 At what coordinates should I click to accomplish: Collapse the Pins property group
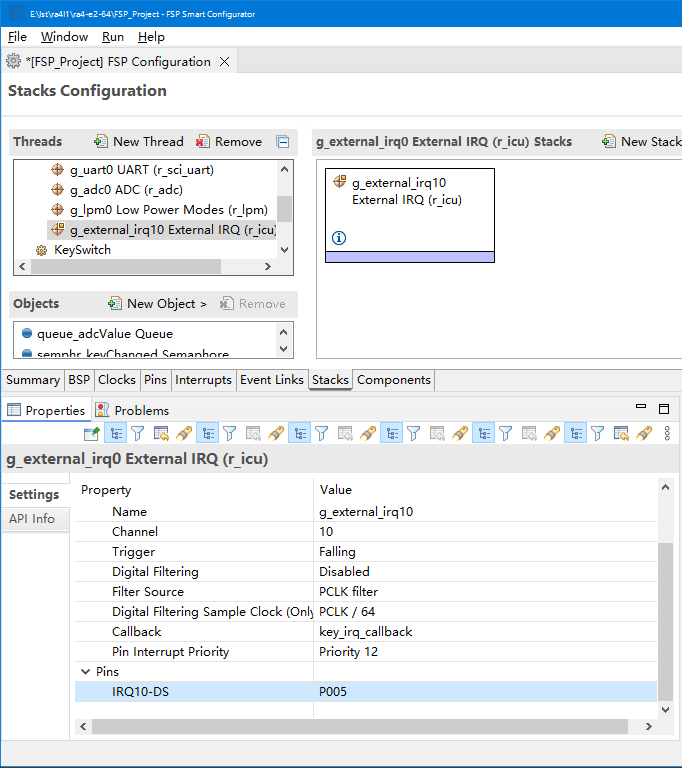tap(85, 672)
